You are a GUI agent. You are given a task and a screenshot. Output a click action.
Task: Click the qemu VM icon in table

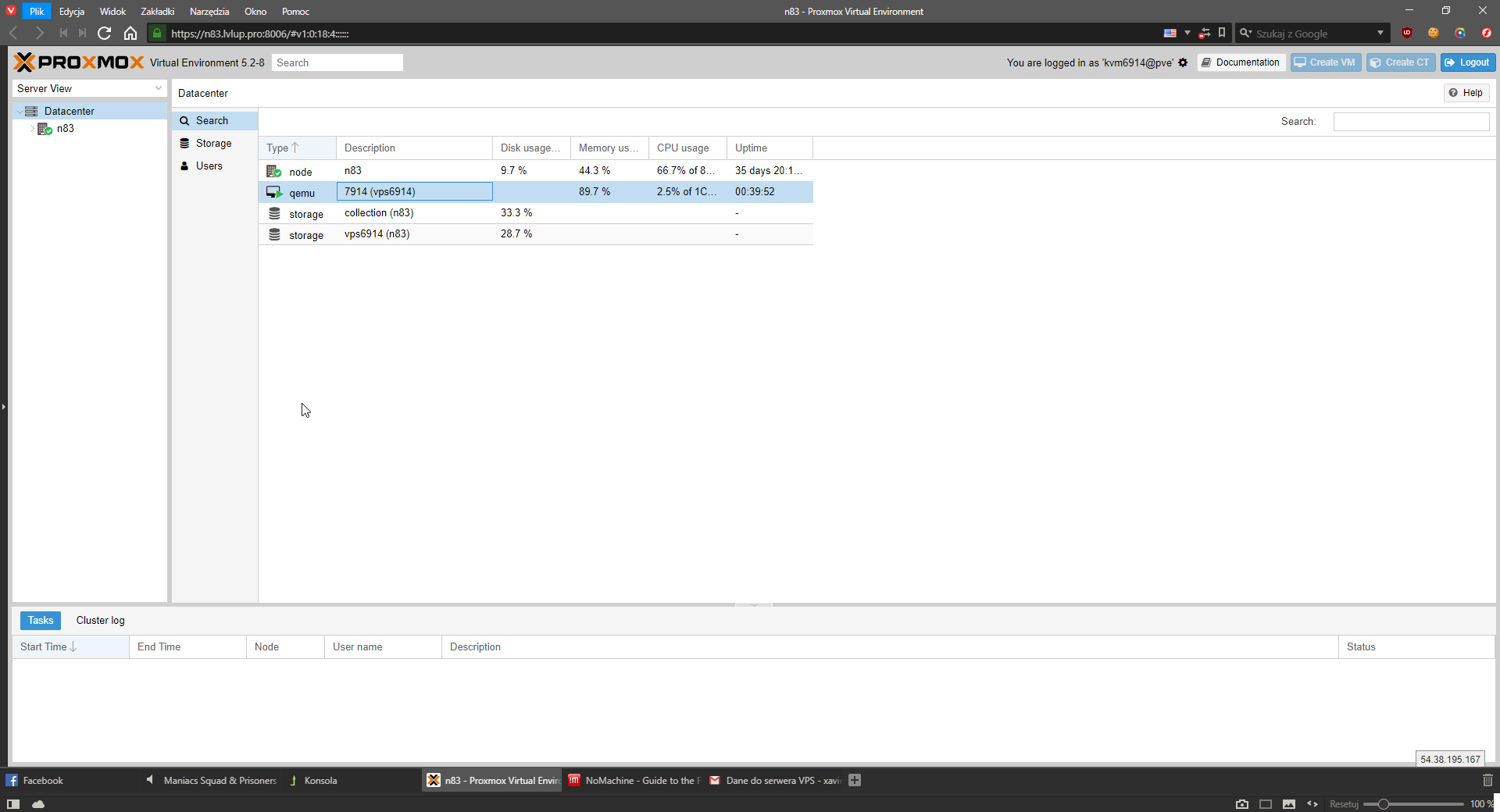coord(274,192)
